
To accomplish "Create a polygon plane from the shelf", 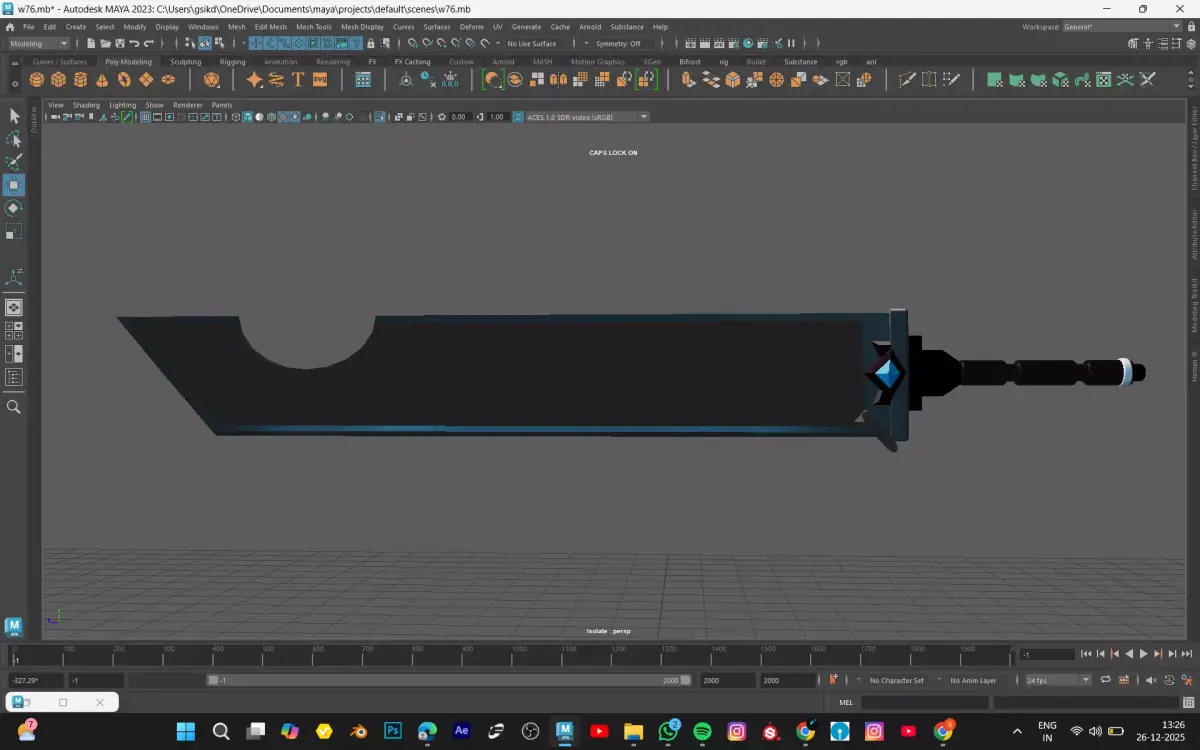I will pyautogui.click(x=146, y=80).
